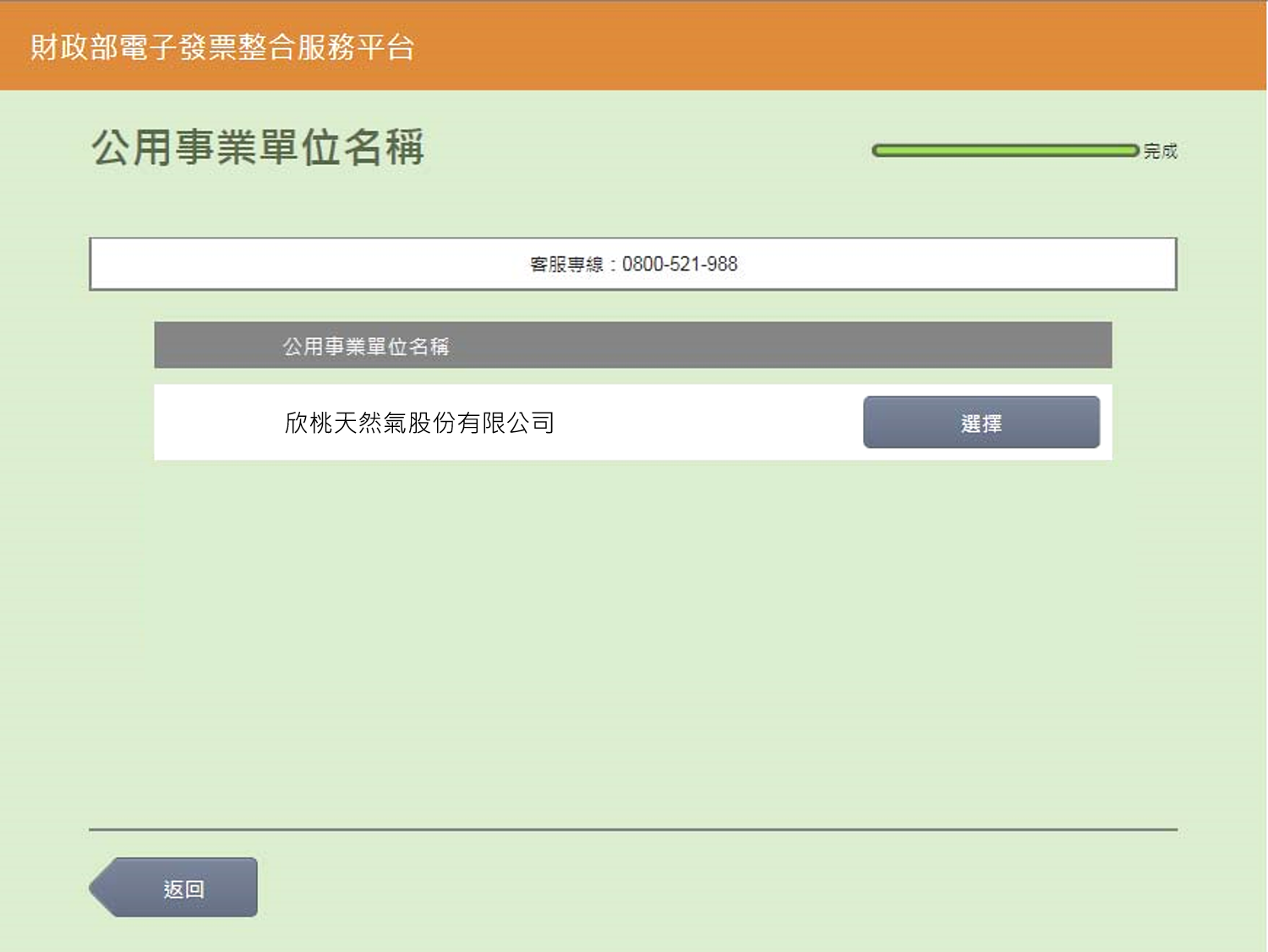Click the 財政部電子發票整合服務平台 platform title
This screenshot has width=1268, height=952.
tap(222, 47)
